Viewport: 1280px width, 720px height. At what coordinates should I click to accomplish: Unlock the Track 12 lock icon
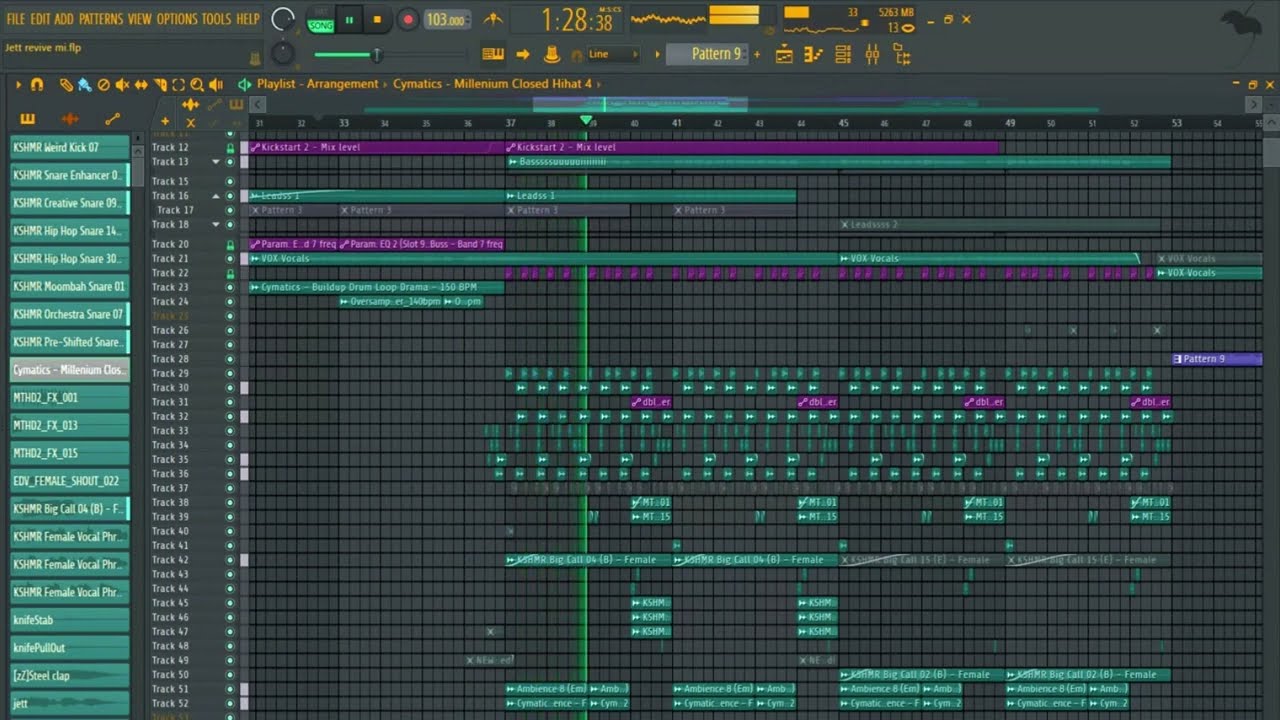click(230, 147)
